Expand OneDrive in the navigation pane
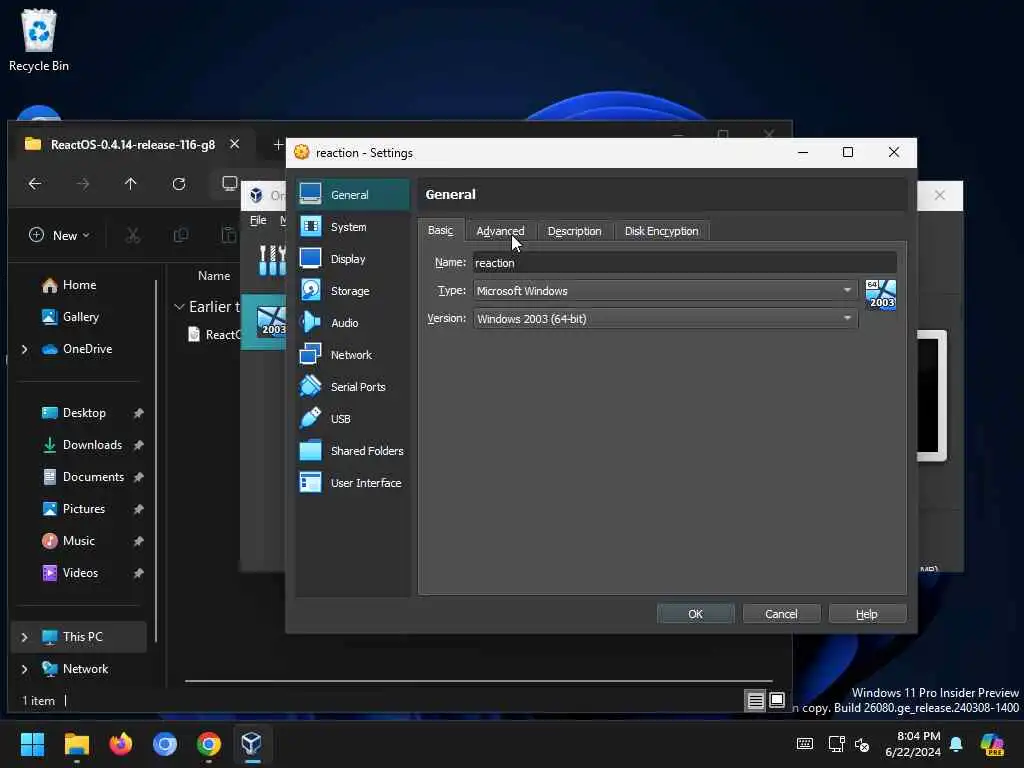1024x768 pixels. (x=25, y=349)
